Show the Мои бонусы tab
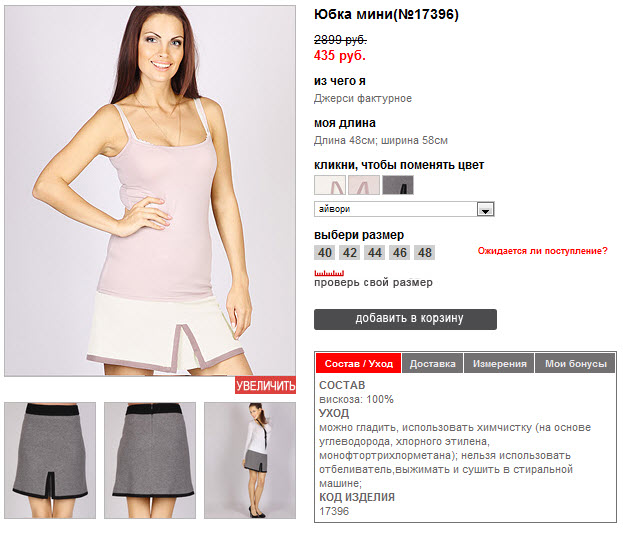This screenshot has width=623, height=534. pos(575,363)
